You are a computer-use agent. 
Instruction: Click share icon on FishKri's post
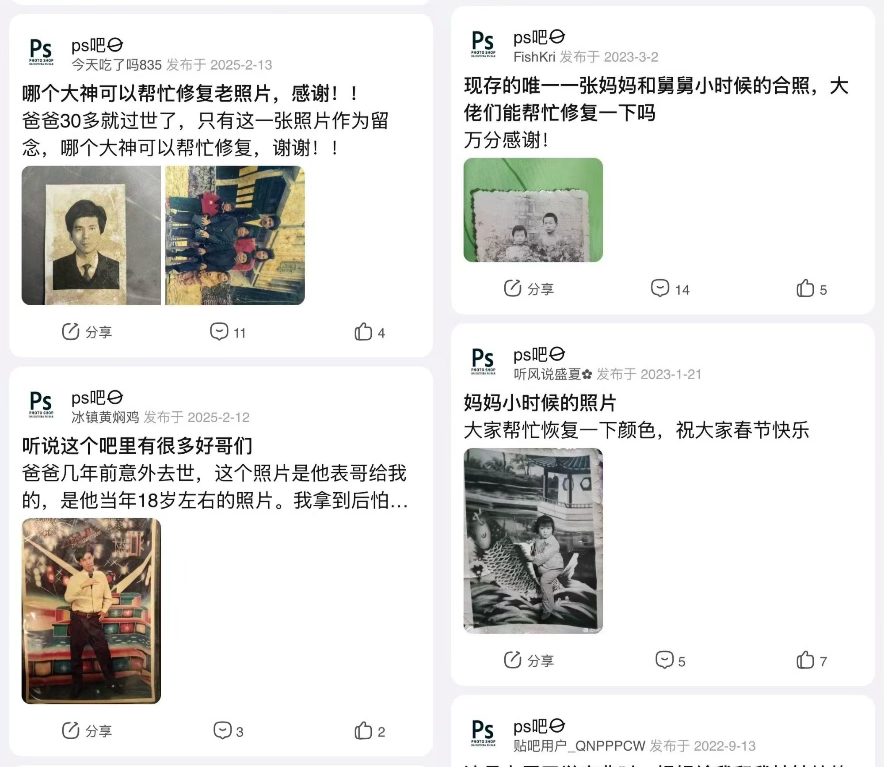(528, 289)
